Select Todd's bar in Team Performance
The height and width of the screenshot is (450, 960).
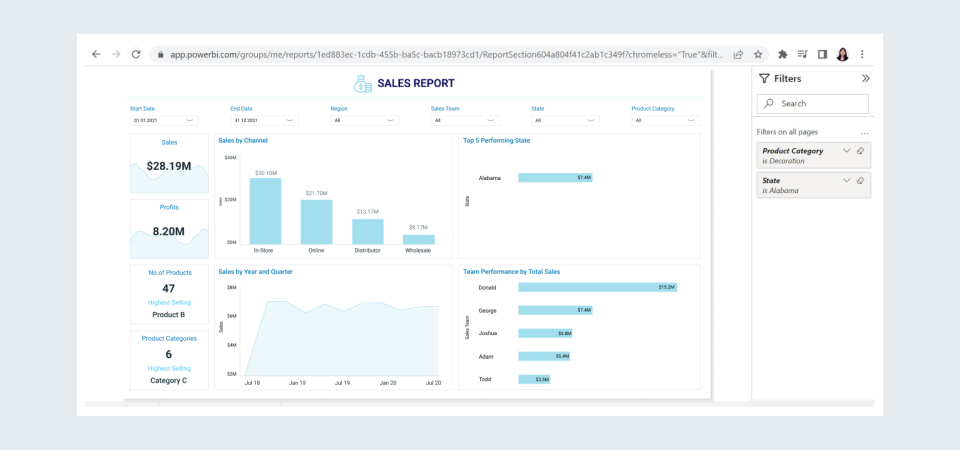pos(534,380)
